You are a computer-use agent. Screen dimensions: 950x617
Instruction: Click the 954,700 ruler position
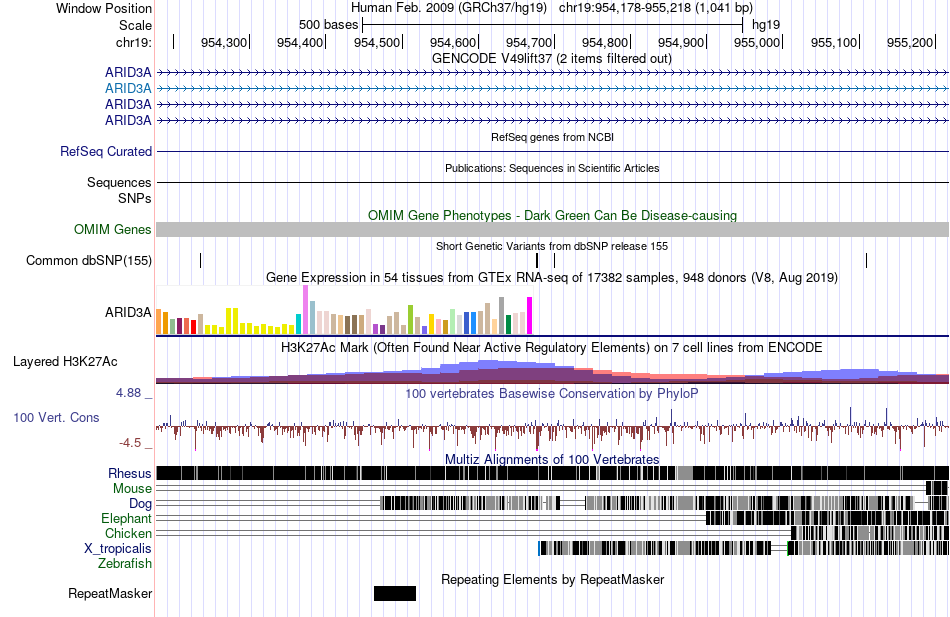click(x=529, y=42)
